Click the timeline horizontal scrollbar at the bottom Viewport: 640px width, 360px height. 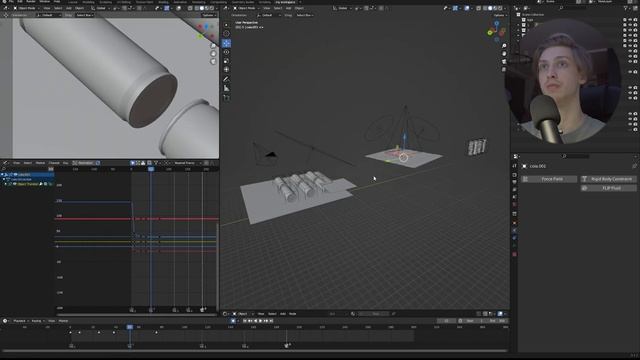click(x=254, y=350)
